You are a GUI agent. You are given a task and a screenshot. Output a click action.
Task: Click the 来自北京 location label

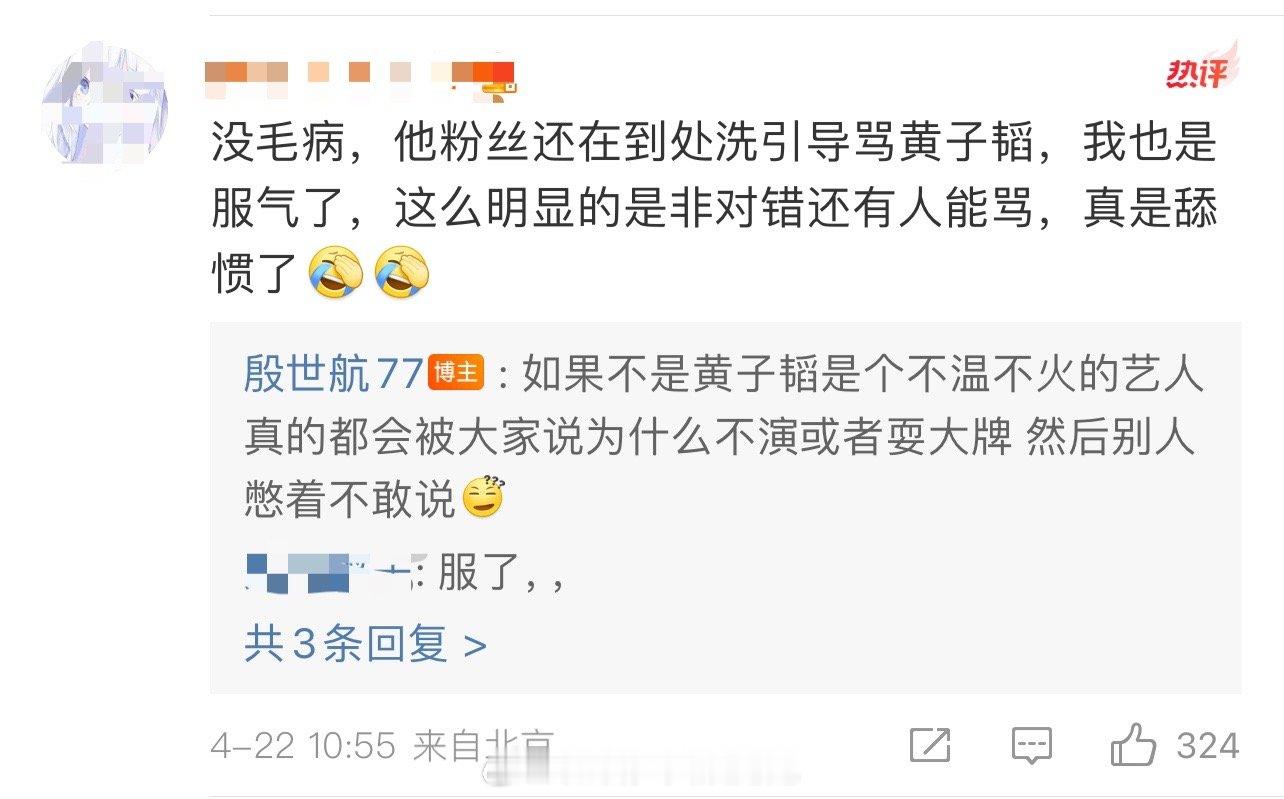[x=483, y=746]
